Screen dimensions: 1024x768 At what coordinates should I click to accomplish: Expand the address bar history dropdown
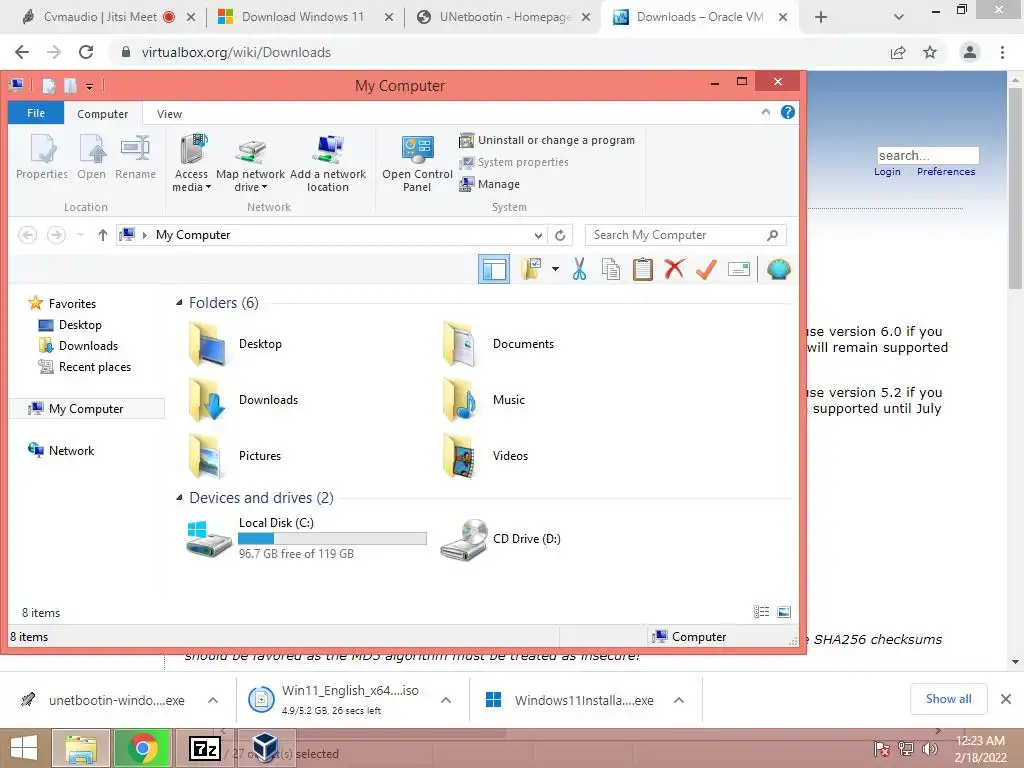538,235
